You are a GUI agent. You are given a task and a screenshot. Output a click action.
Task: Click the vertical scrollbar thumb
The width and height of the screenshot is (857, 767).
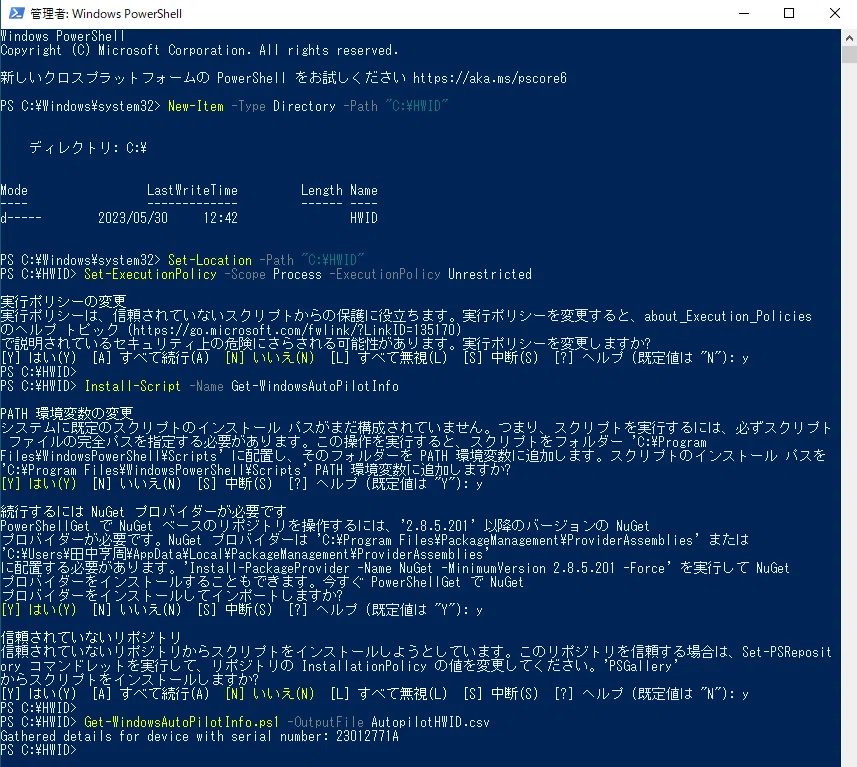pyautogui.click(x=849, y=55)
